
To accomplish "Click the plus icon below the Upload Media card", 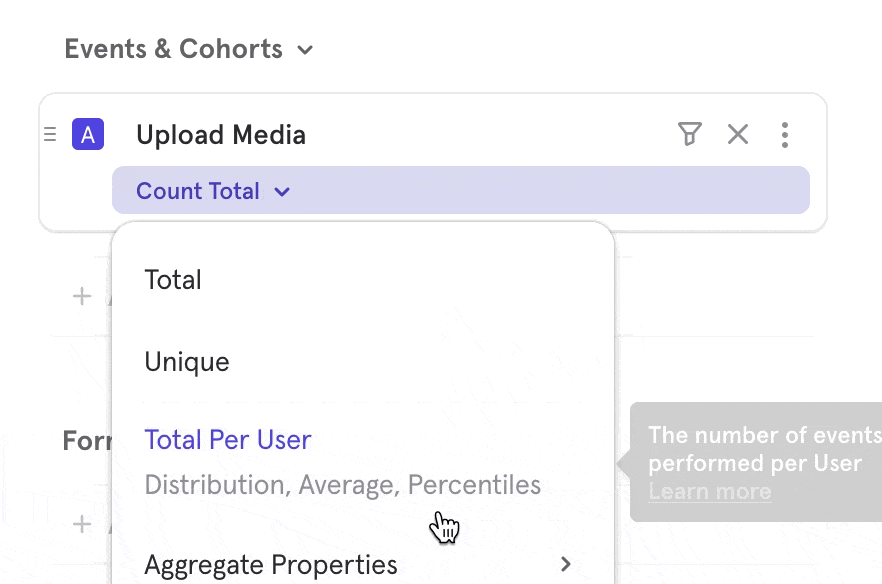I will (82, 296).
